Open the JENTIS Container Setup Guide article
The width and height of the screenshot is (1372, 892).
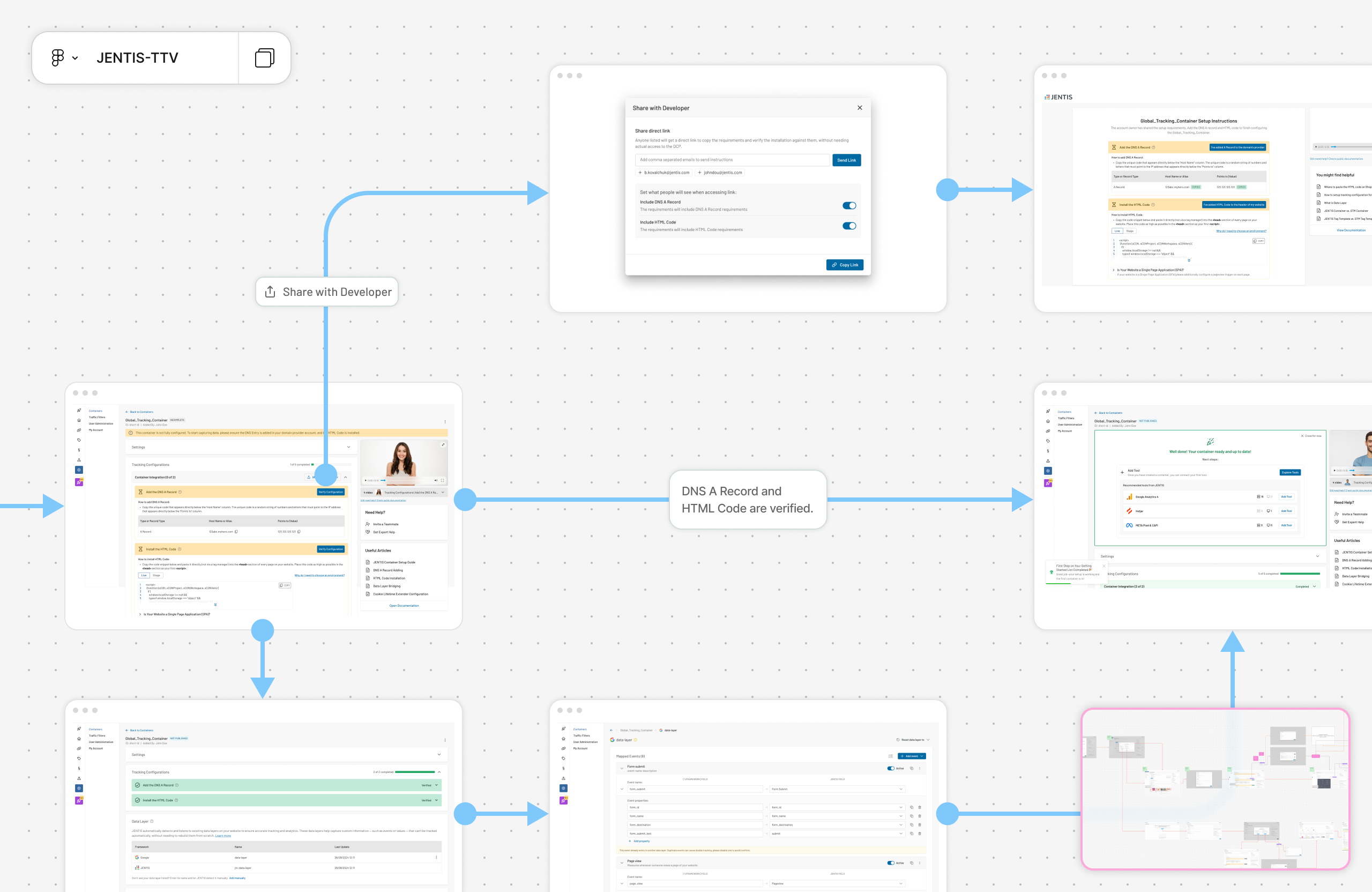click(x=394, y=562)
